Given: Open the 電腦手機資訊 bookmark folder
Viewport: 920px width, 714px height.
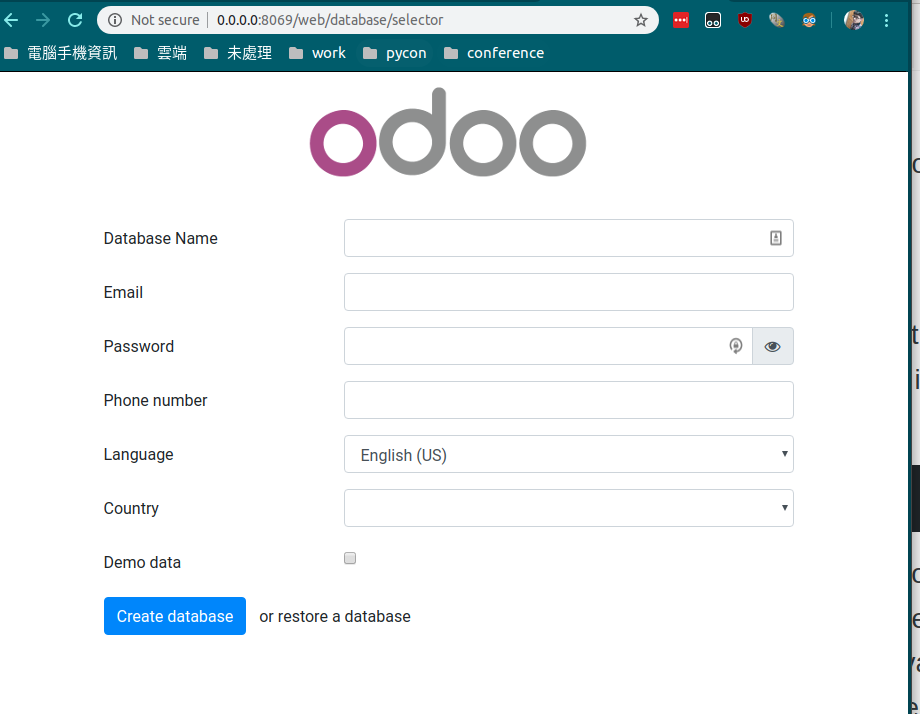Looking at the screenshot, I should point(60,53).
